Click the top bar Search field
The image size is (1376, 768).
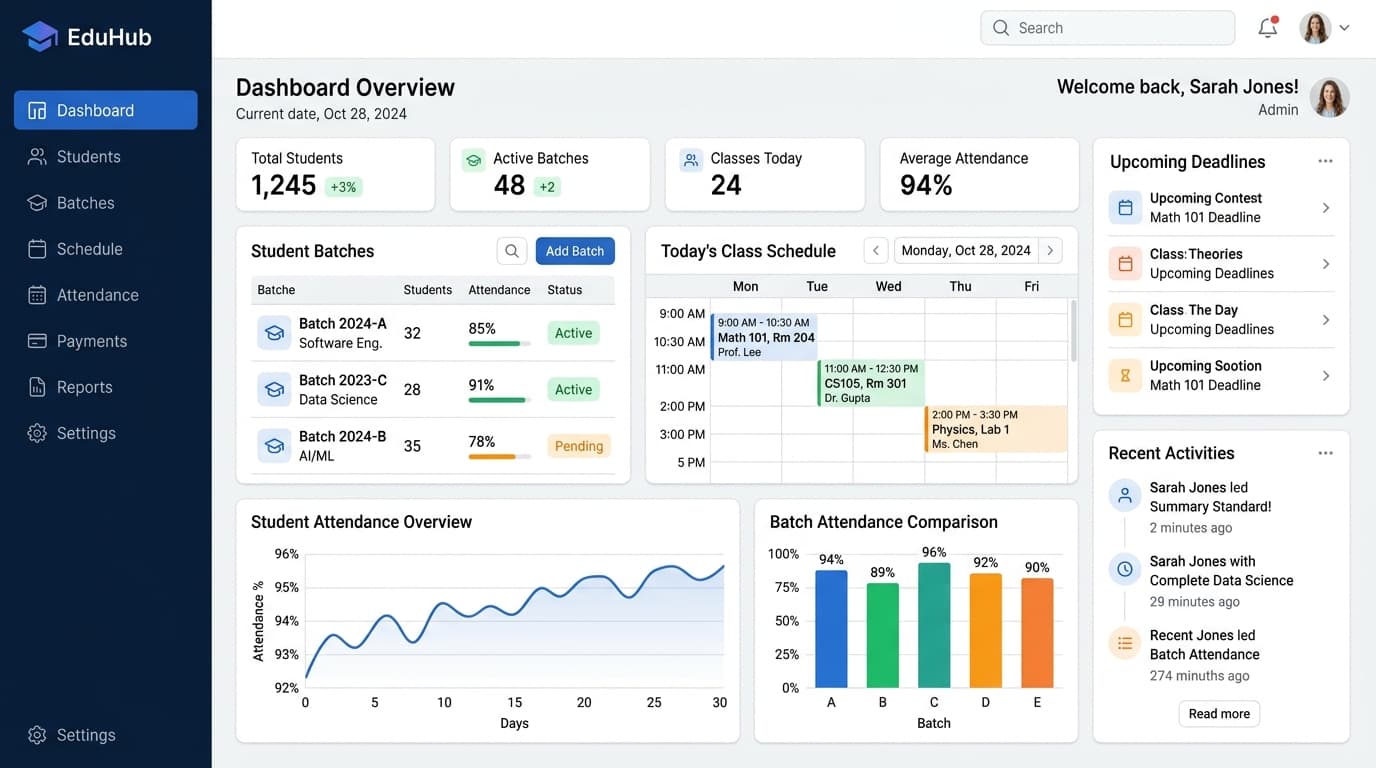[1108, 28]
